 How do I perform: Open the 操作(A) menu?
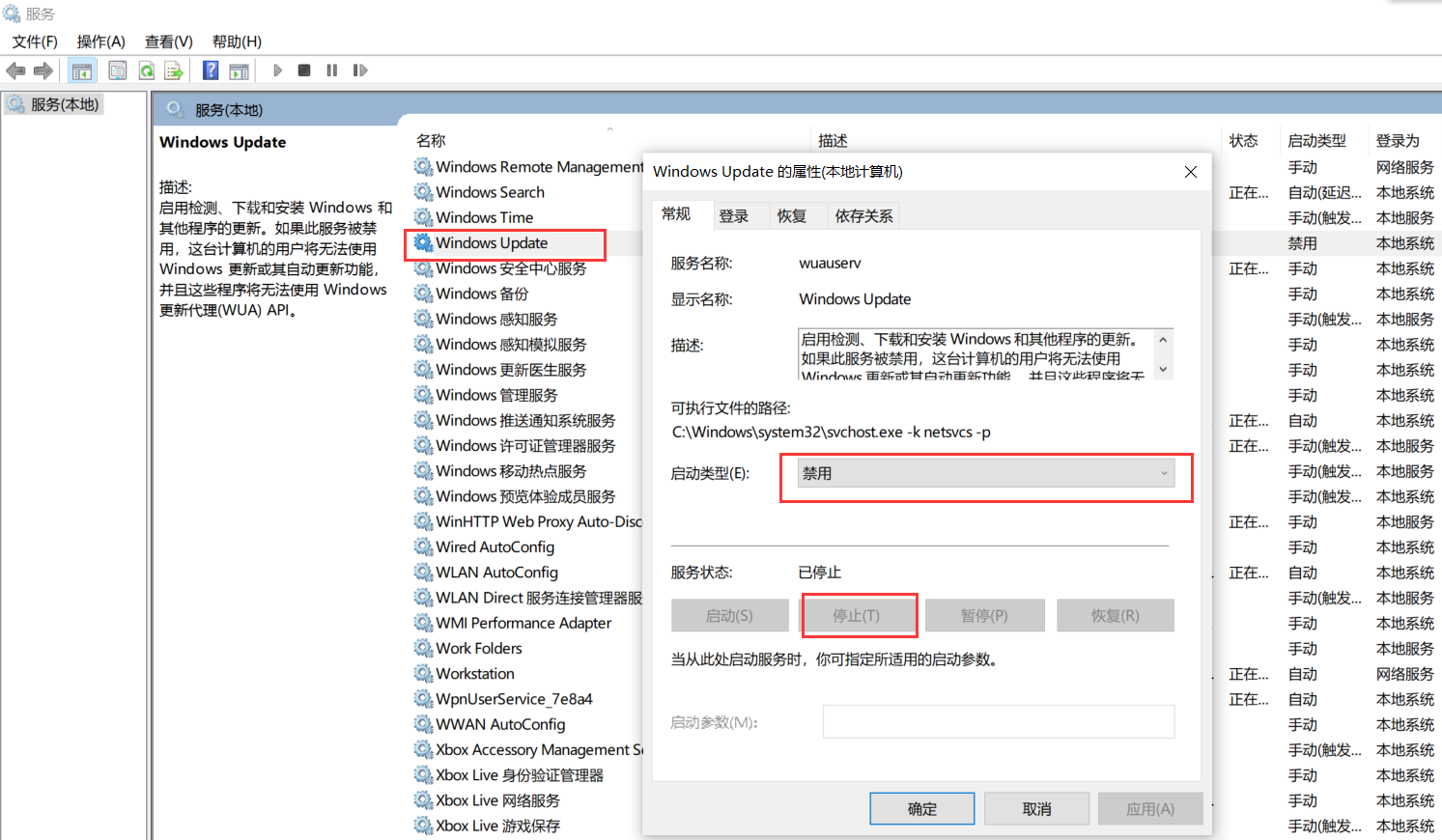(101, 42)
